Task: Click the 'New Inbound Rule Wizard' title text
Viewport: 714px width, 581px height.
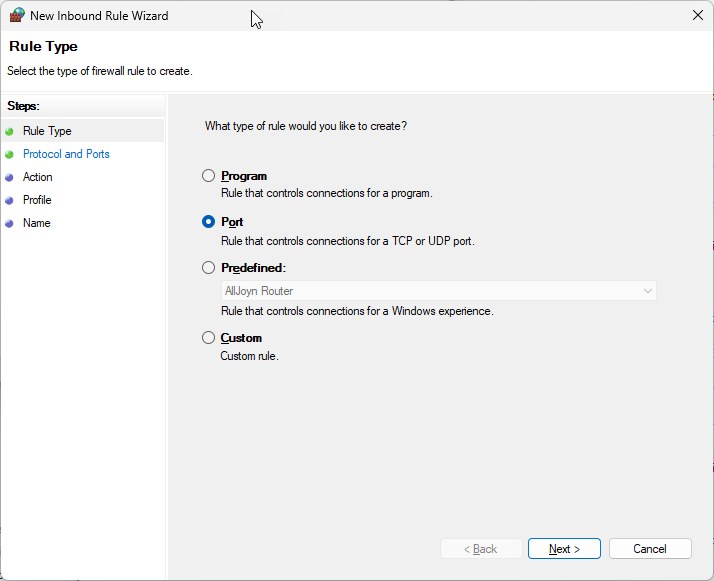Action: coord(99,16)
